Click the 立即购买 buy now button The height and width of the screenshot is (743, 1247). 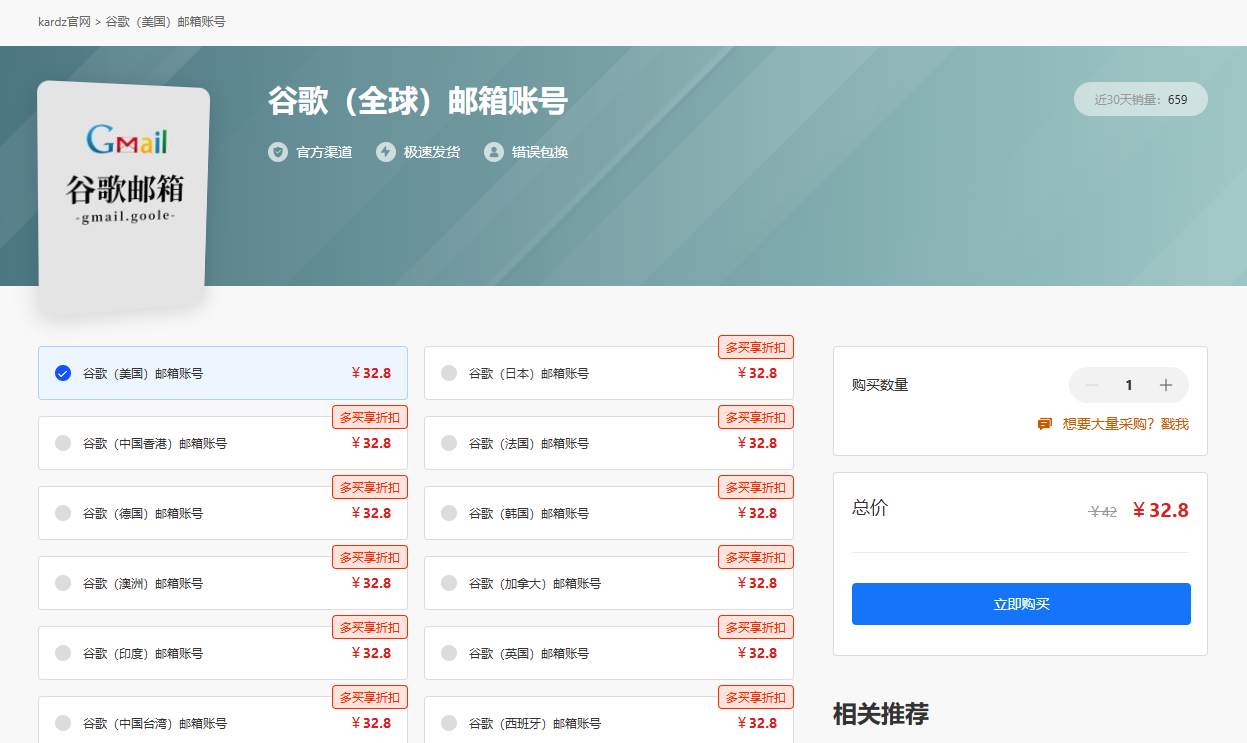[1021, 604]
